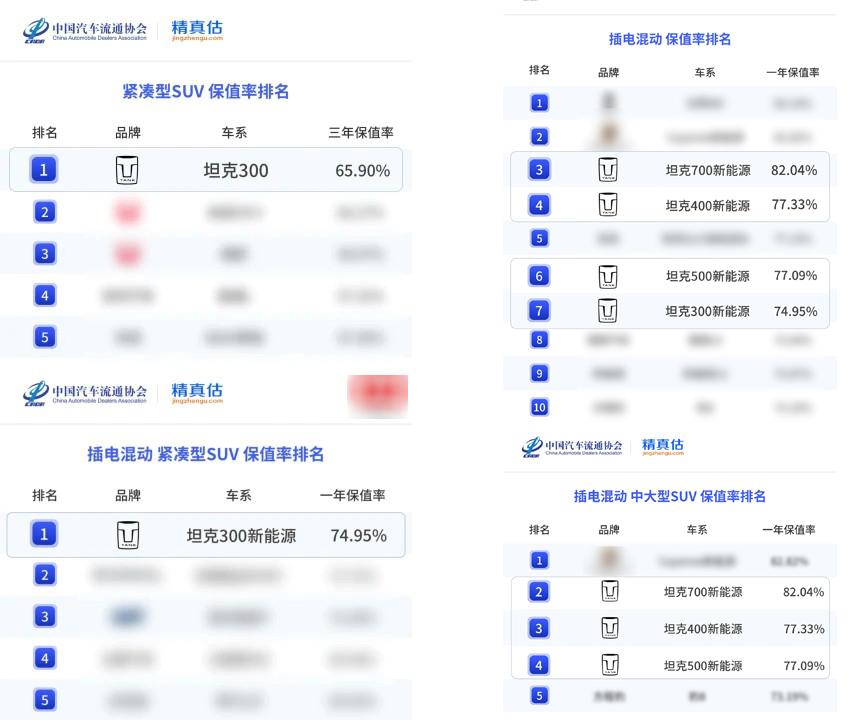Click 坦克500新能源 in the rank 4 row

point(703,666)
